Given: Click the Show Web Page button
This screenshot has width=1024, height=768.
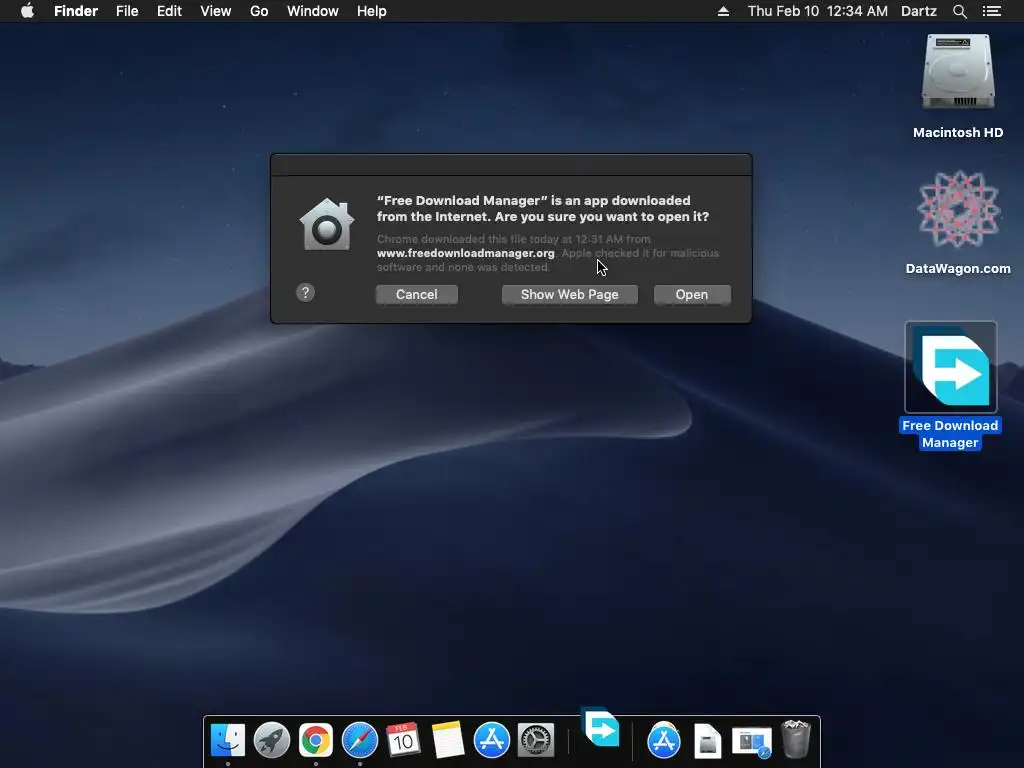Looking at the screenshot, I should tap(569, 295).
